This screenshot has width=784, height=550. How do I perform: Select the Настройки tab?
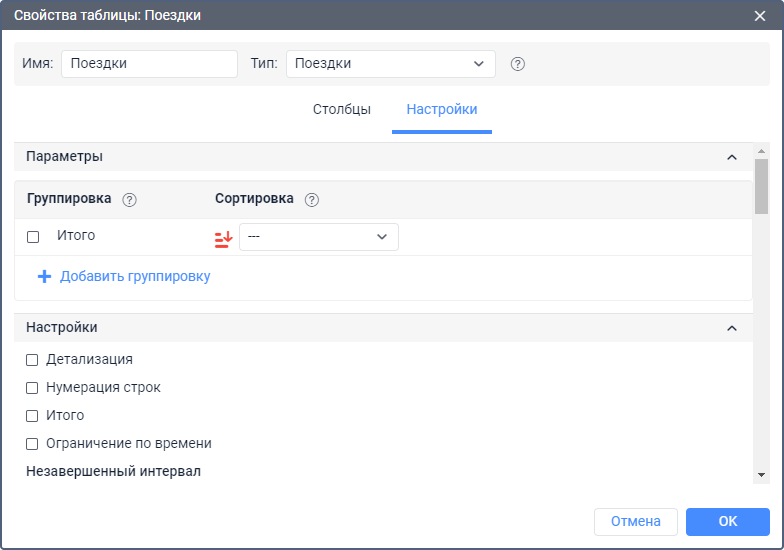coord(441,109)
